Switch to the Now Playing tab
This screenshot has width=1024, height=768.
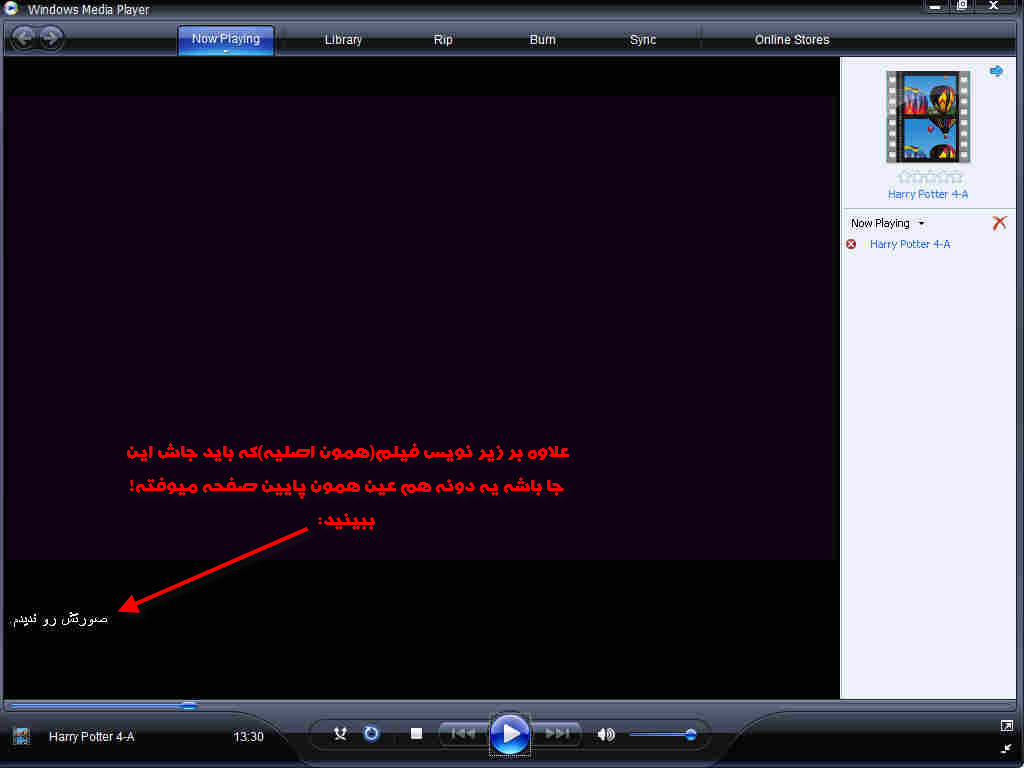pyautogui.click(x=226, y=40)
